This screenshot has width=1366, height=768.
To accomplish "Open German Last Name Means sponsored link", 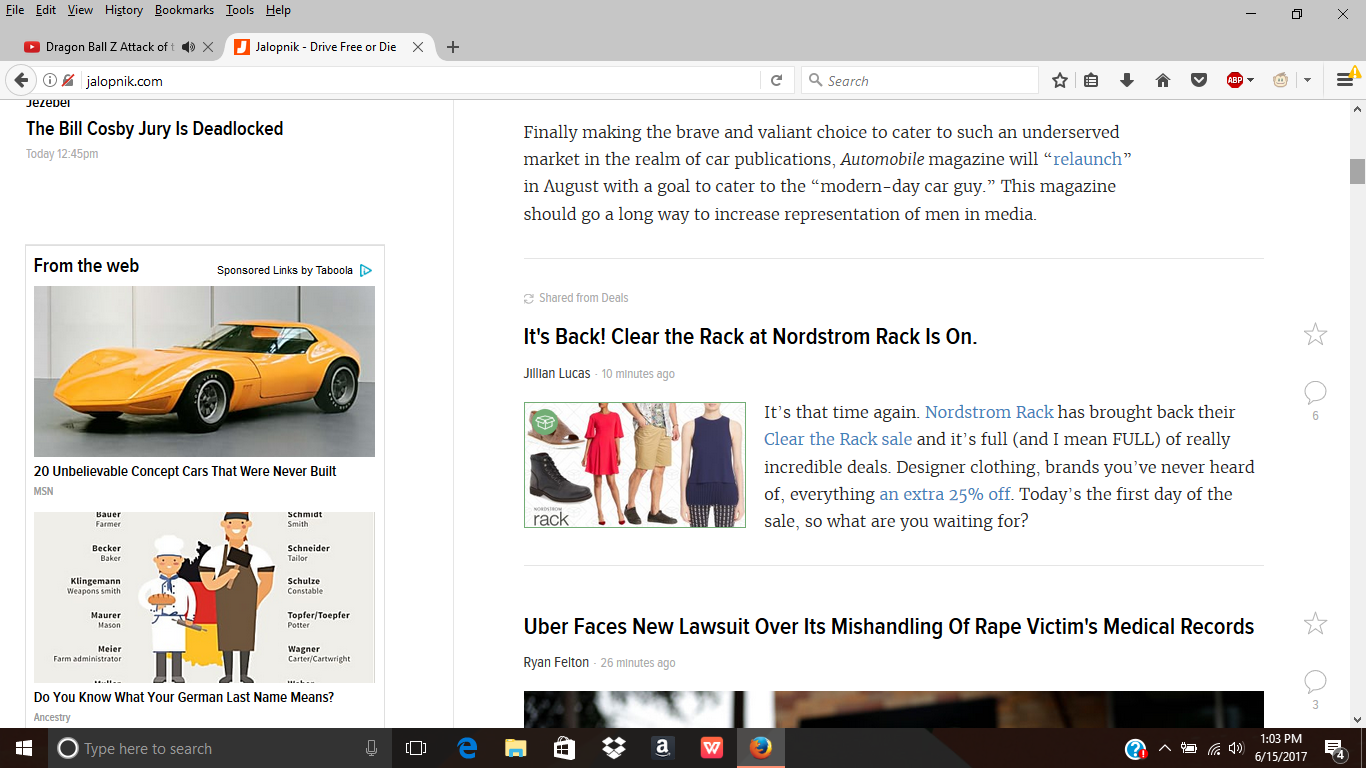I will [x=184, y=697].
